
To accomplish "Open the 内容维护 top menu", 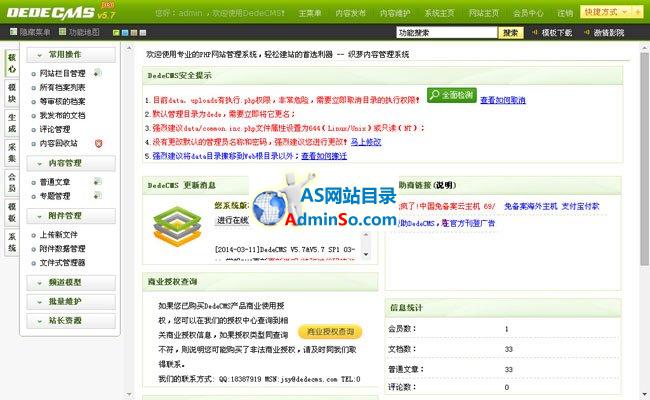I will pyautogui.click(x=395, y=13).
